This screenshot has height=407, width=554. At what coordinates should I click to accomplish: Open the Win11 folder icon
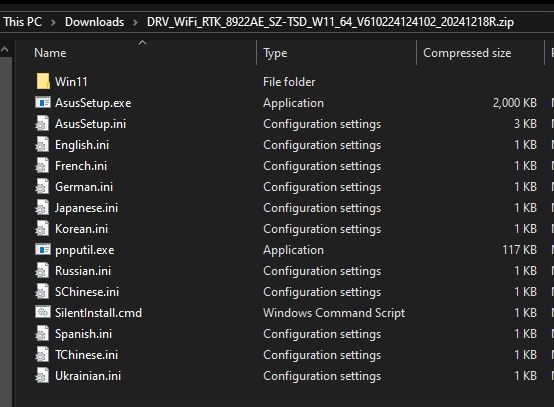tap(43, 82)
